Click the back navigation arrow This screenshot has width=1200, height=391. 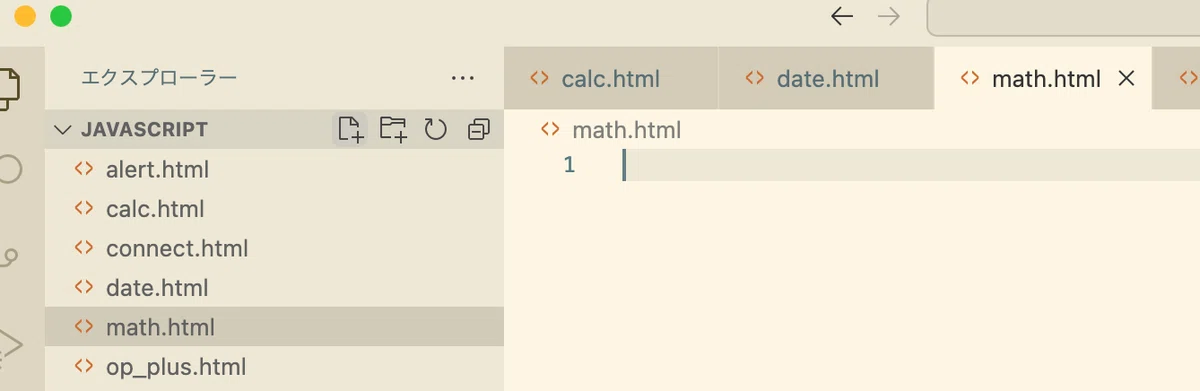click(x=842, y=16)
